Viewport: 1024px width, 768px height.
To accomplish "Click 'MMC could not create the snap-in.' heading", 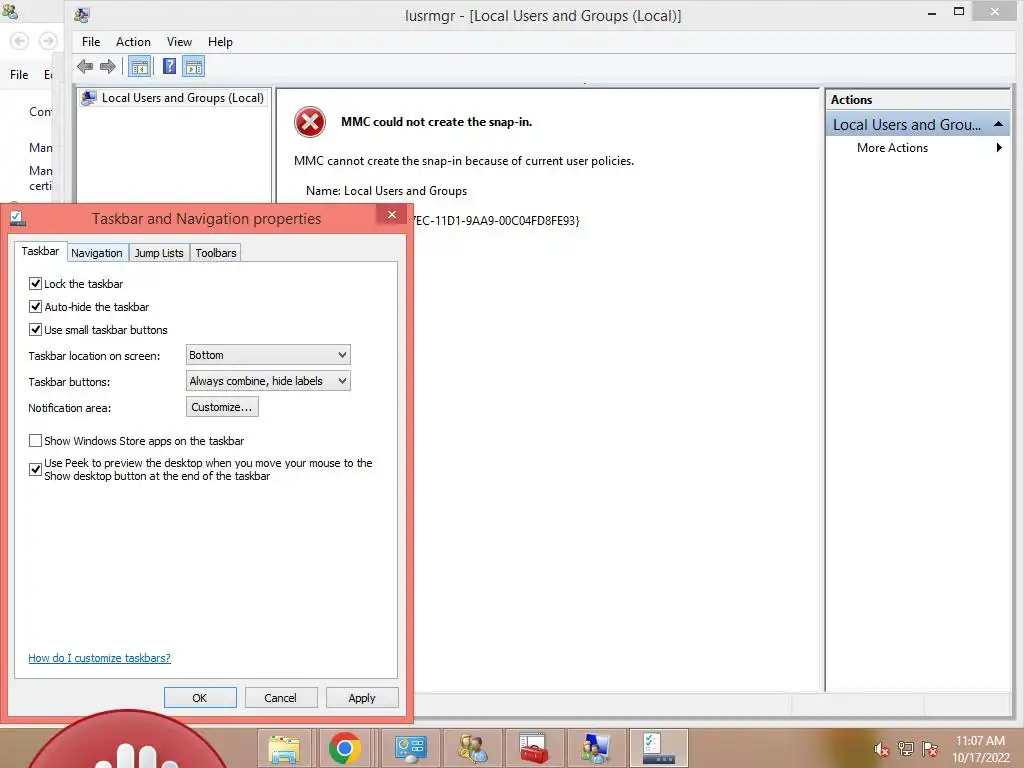I will pyautogui.click(x=436, y=122).
